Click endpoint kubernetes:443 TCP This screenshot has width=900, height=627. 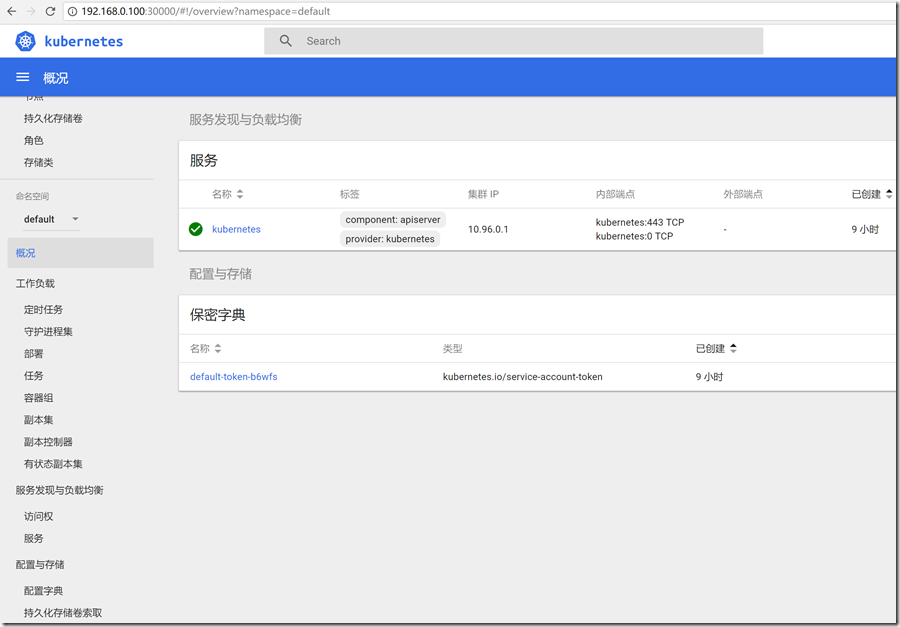click(x=640, y=222)
